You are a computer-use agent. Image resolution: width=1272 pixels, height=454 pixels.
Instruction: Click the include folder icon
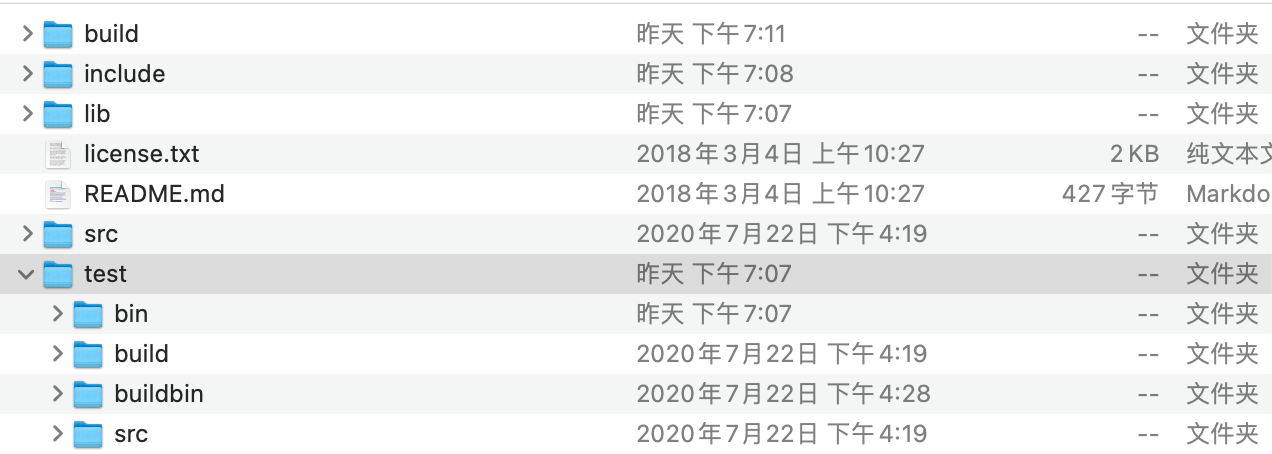tap(58, 74)
